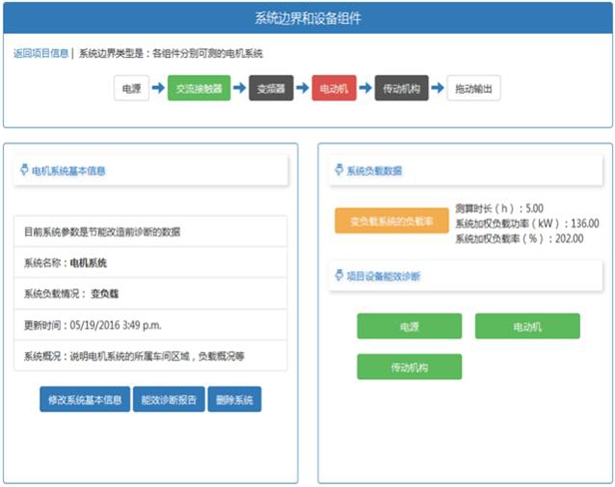Click the arrow between 交流接触器 and 变频器

[x=239, y=89]
